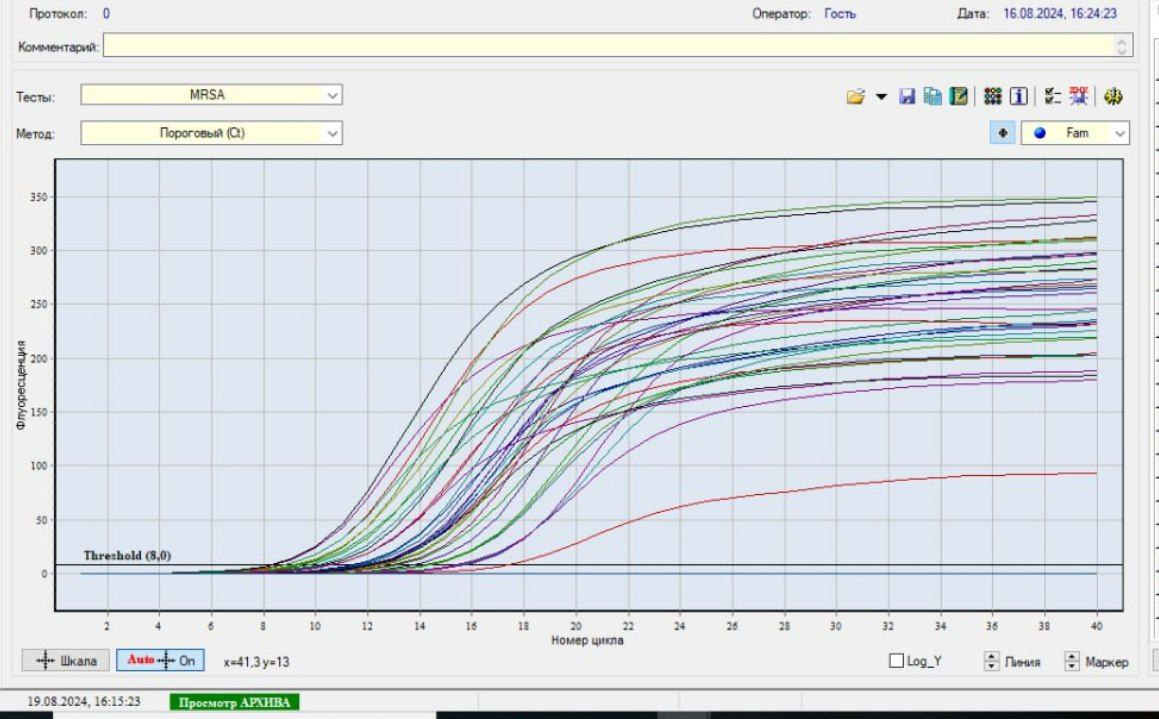
Task: Adjust the Линия line thickness stepper
Action: tap(992, 661)
